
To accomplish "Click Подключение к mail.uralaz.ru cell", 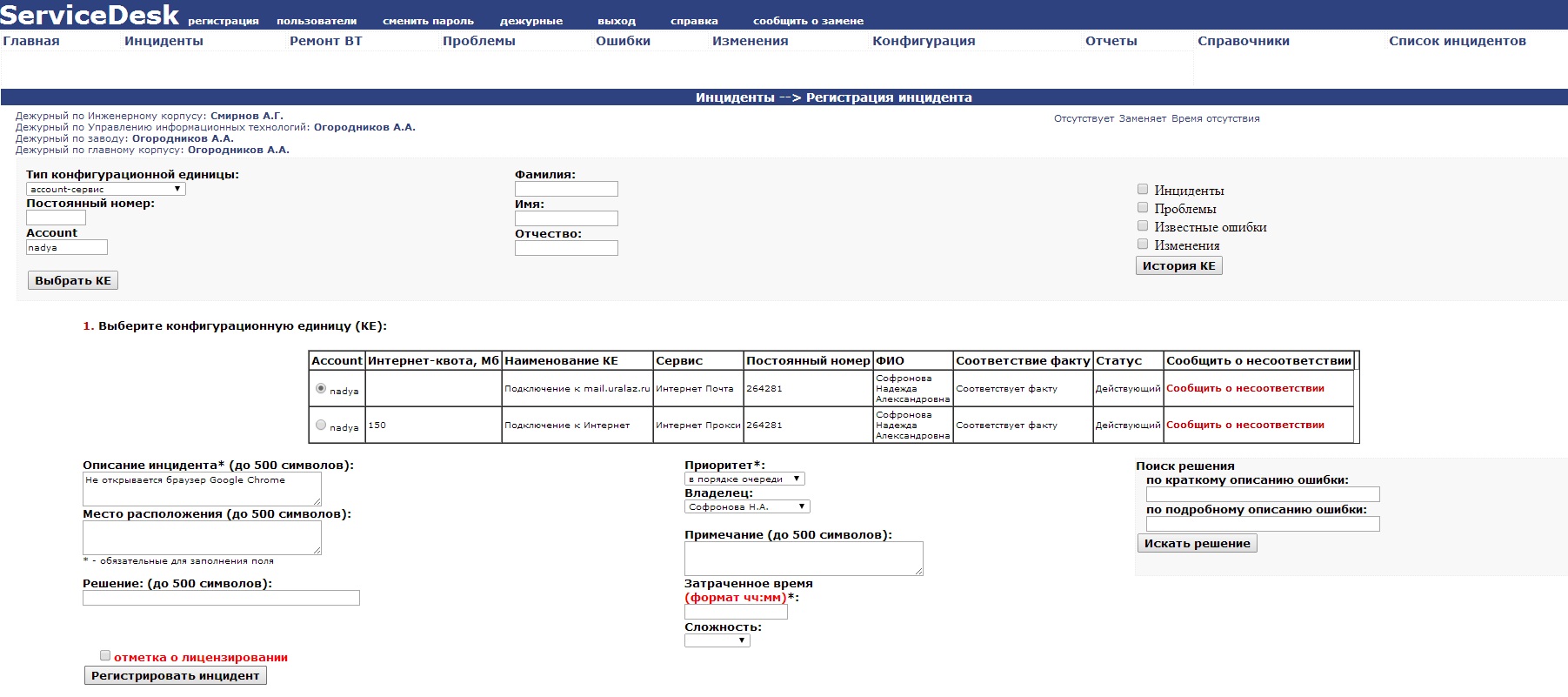I will (577, 388).
